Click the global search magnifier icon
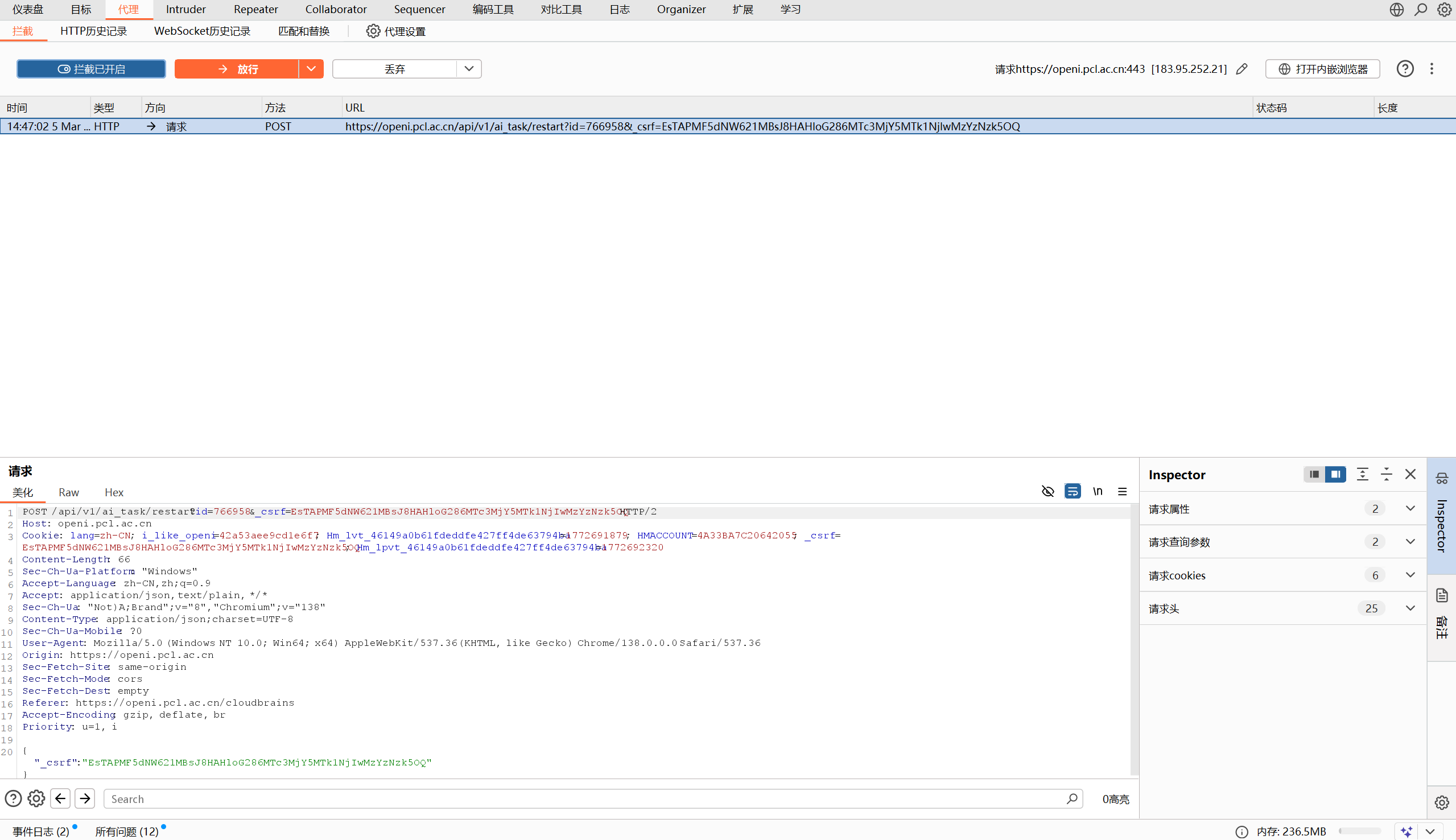This screenshot has height=840, width=1456. point(1421,9)
